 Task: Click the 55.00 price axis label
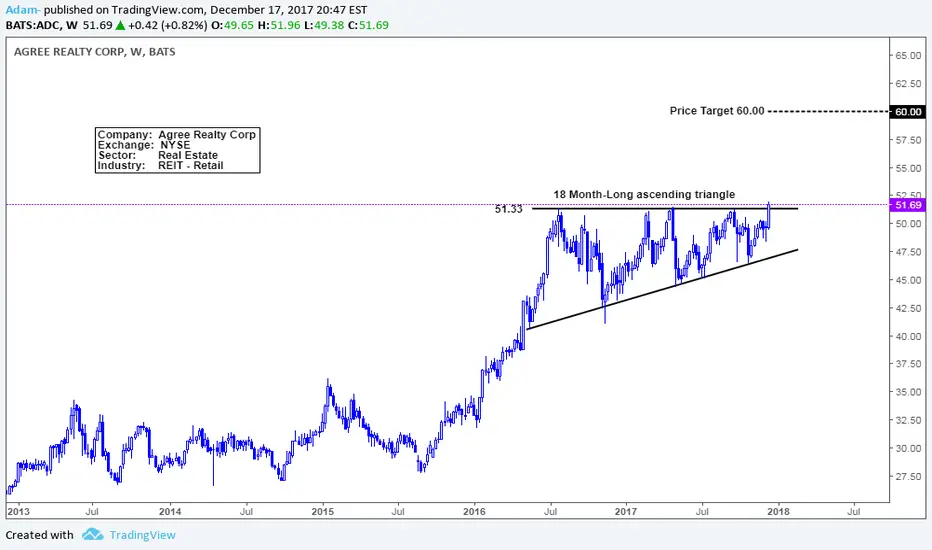point(908,168)
